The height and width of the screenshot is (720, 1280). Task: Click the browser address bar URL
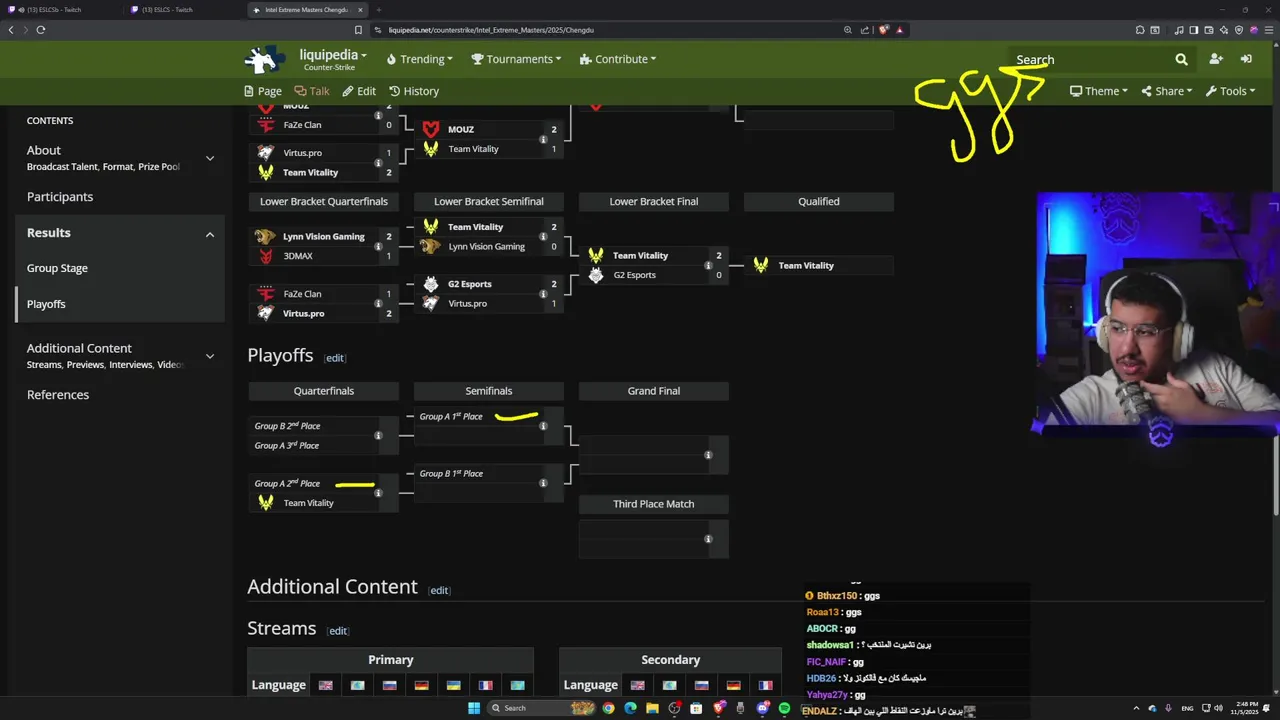pos(491,30)
